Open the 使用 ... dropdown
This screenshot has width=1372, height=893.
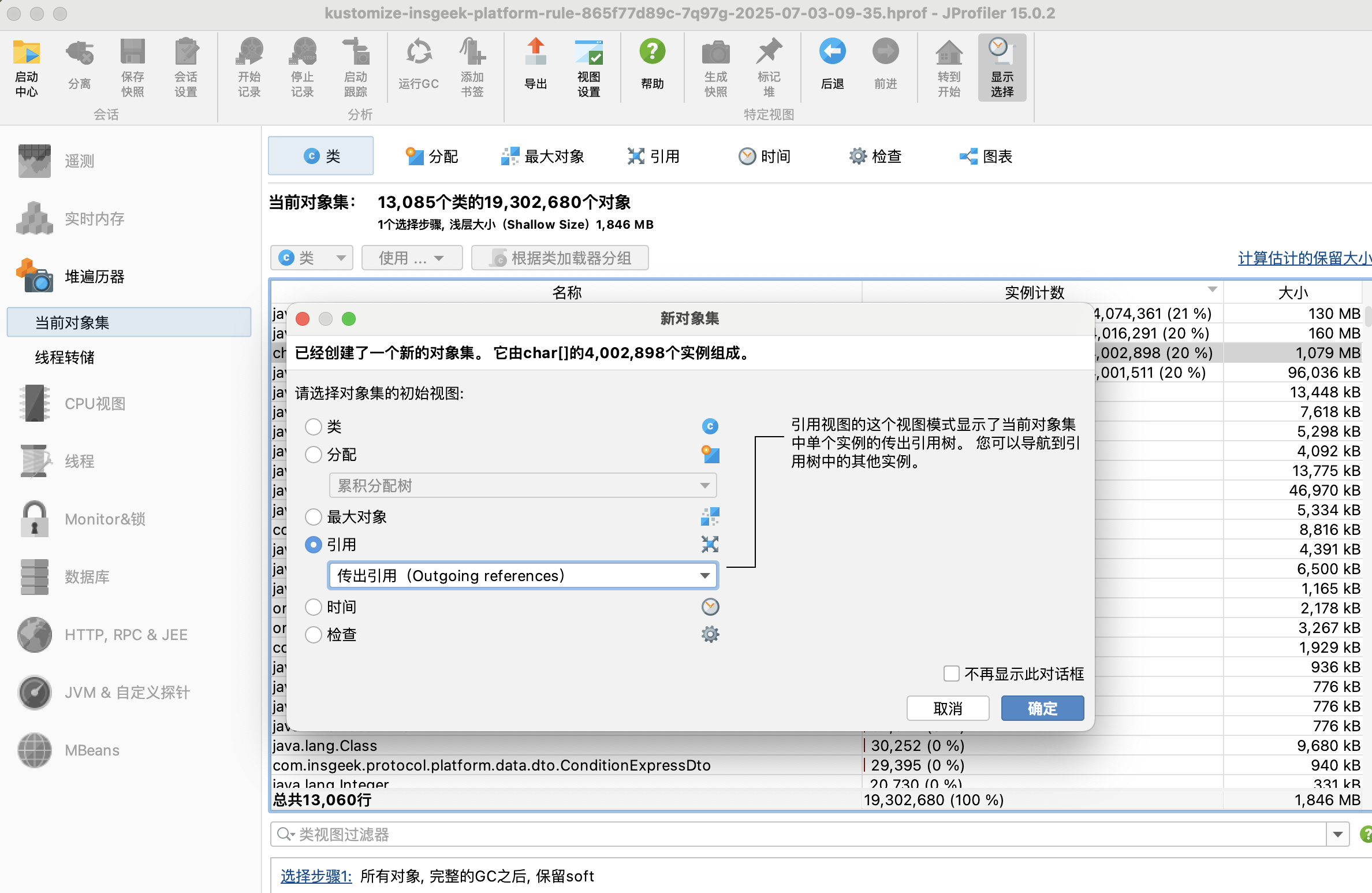pos(412,258)
